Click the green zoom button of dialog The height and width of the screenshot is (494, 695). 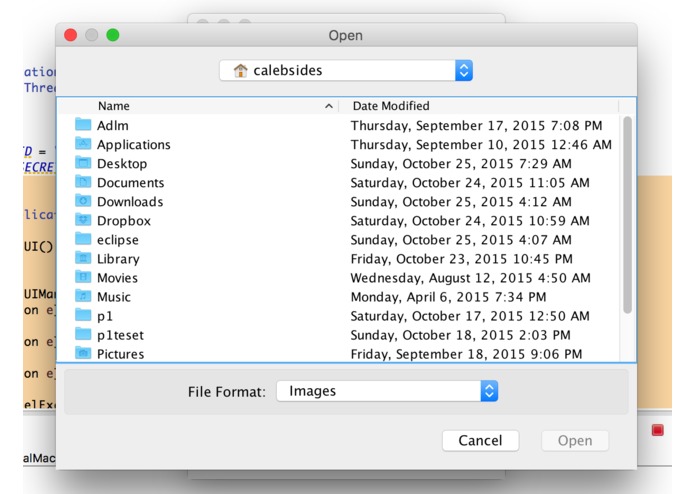tap(113, 35)
